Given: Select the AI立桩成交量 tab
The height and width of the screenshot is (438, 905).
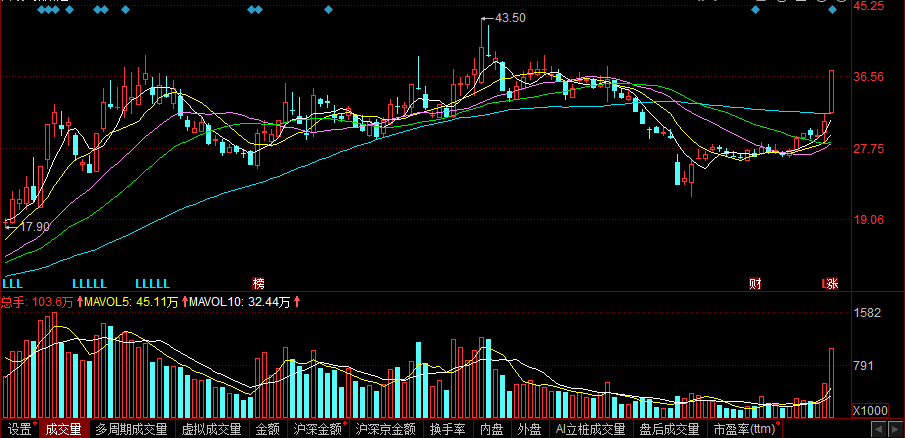Looking at the screenshot, I should coord(590,429).
